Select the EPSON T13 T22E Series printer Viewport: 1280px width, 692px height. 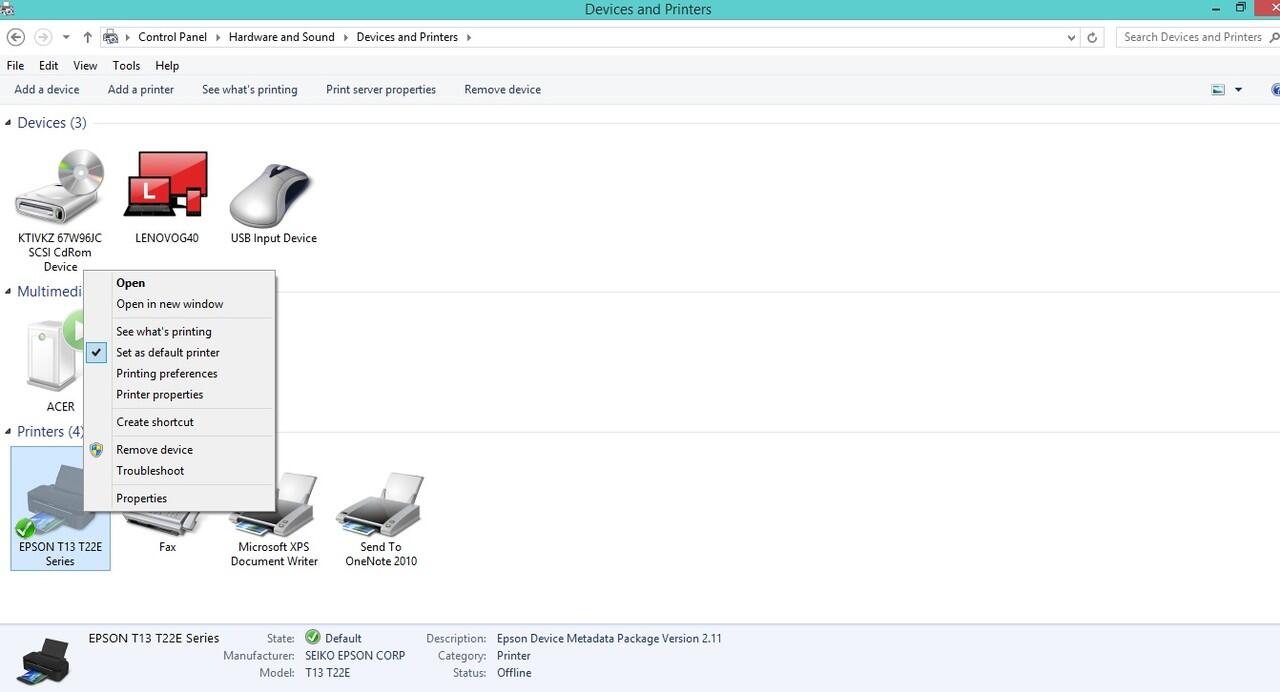(x=60, y=507)
